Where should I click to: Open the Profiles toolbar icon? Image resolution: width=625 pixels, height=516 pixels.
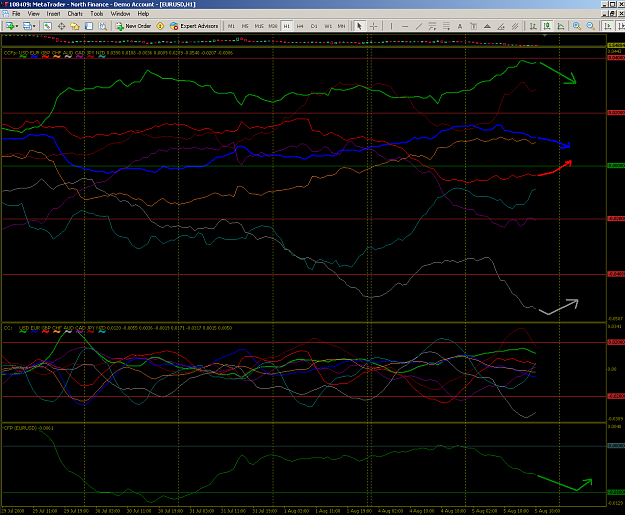27,26
